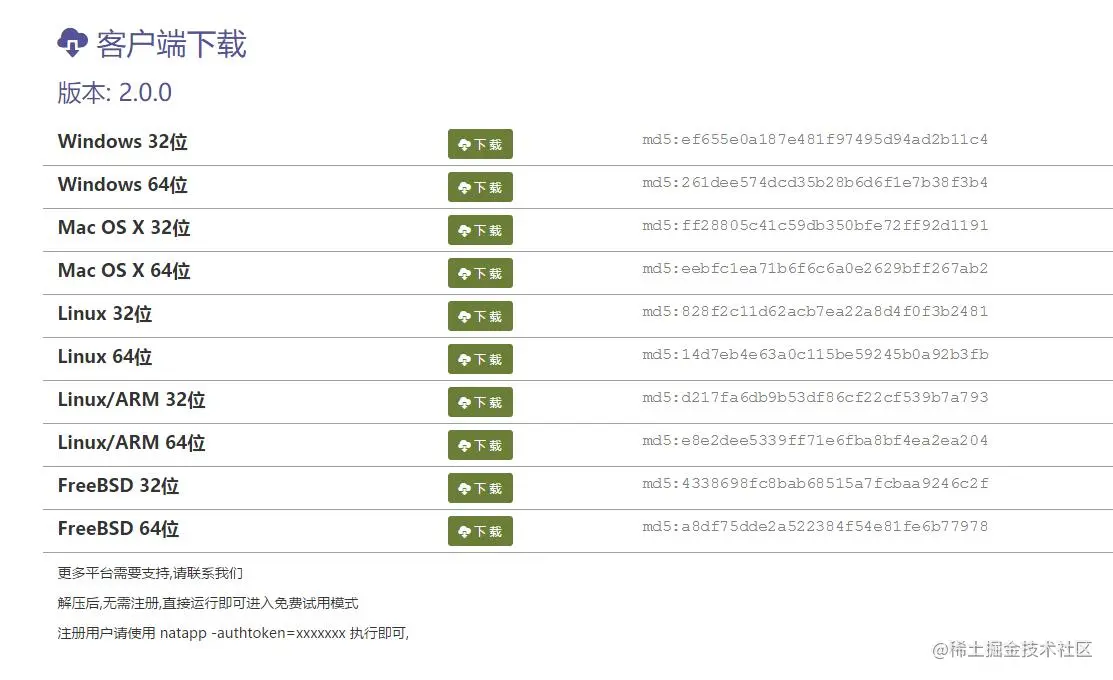The width and height of the screenshot is (1113, 680).
Task: Select the Linux/ARM 64位 label
Action: [131, 442]
